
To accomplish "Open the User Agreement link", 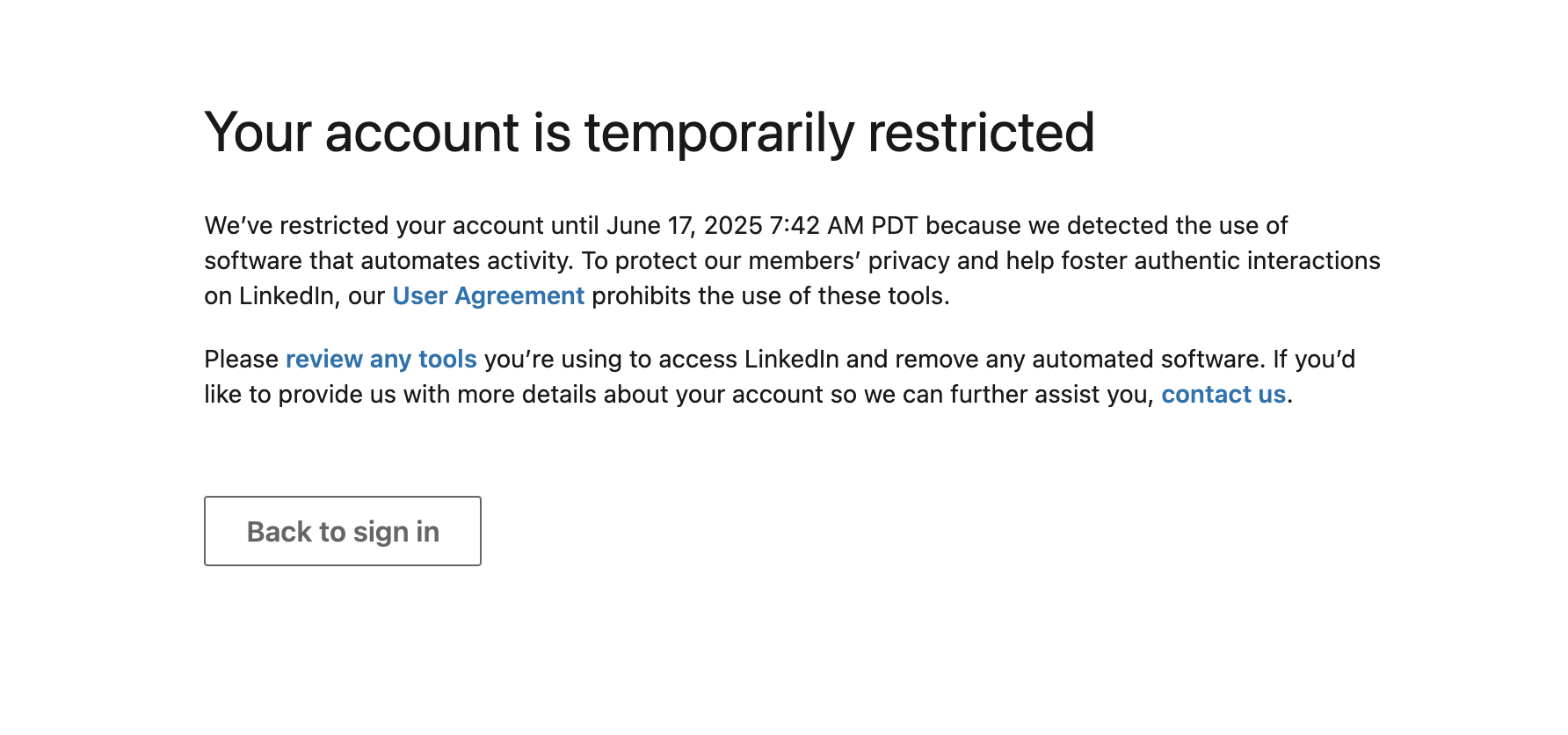I will pyautogui.click(x=488, y=296).
